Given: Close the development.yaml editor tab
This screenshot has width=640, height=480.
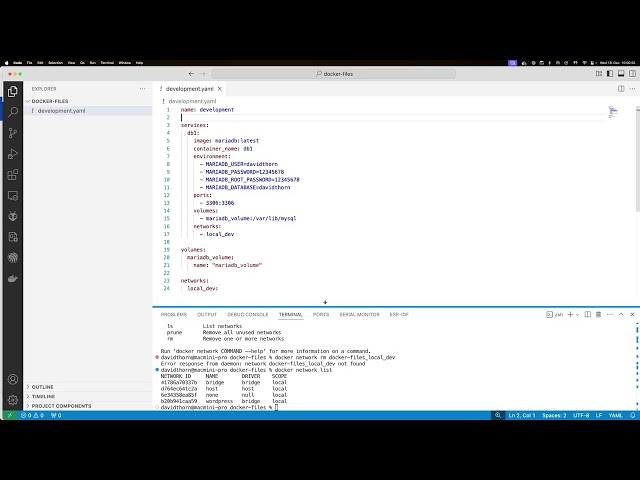Looking at the screenshot, I should tap(220, 89).
